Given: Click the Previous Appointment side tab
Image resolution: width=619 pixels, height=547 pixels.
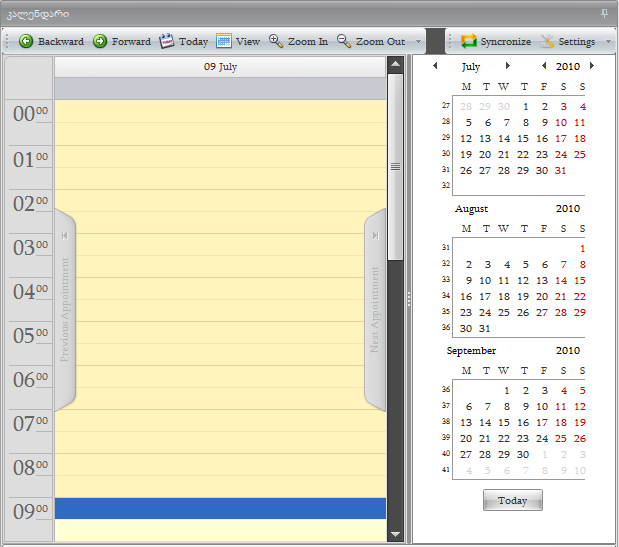Looking at the screenshot, I should pos(65,310).
